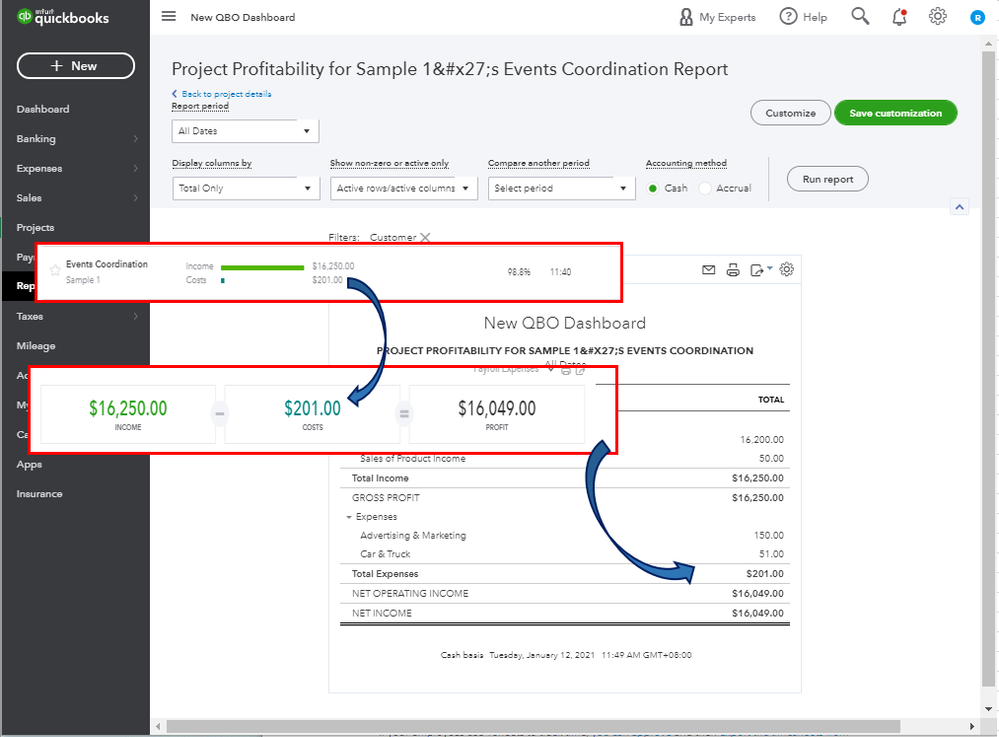Screen dimensions: 999x737
Task: Click scroll down arrow on vertical scrollbar
Action: tap(989, 709)
